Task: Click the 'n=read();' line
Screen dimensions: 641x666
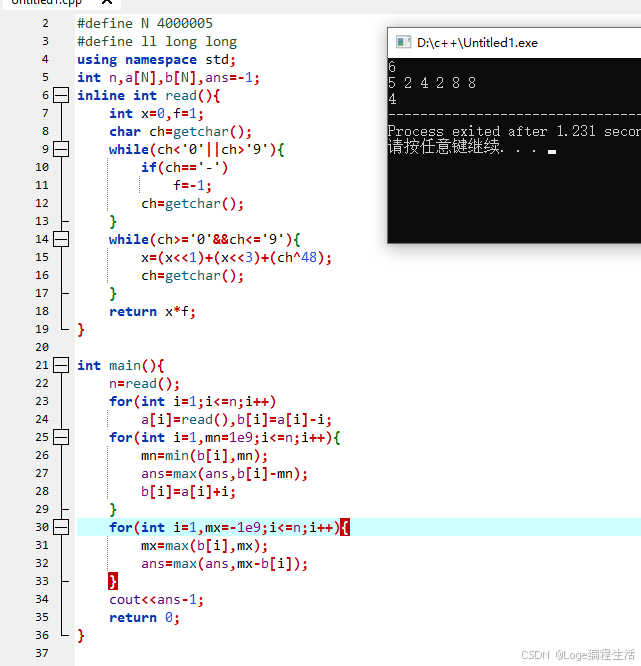Action: click(144, 384)
